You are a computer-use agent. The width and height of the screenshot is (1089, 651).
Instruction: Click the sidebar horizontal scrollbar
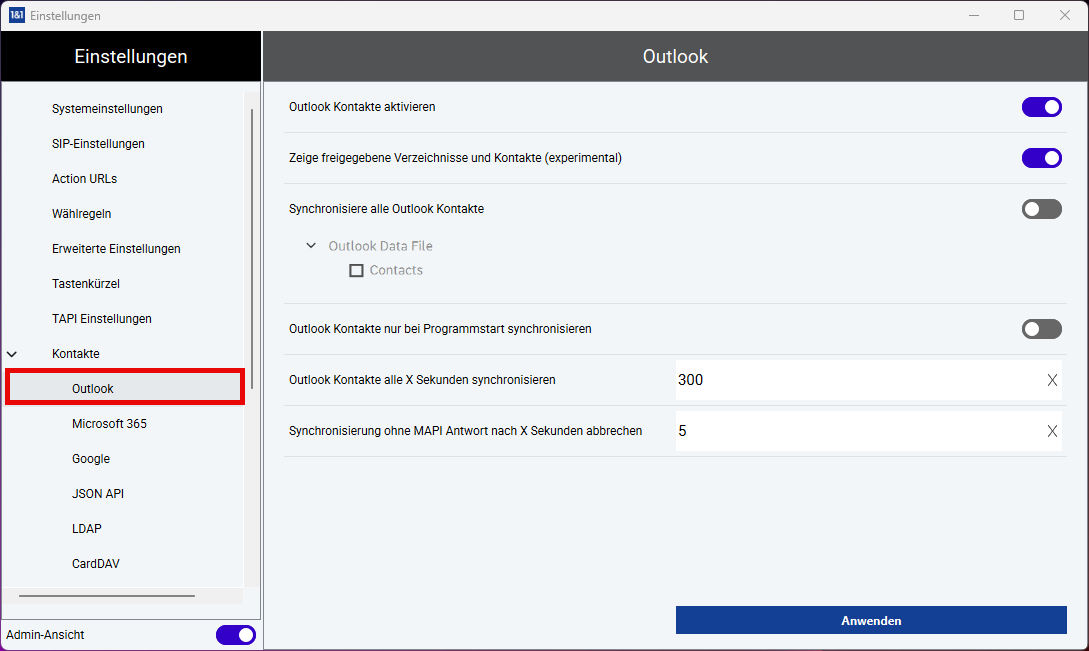pyautogui.click(x=106, y=596)
